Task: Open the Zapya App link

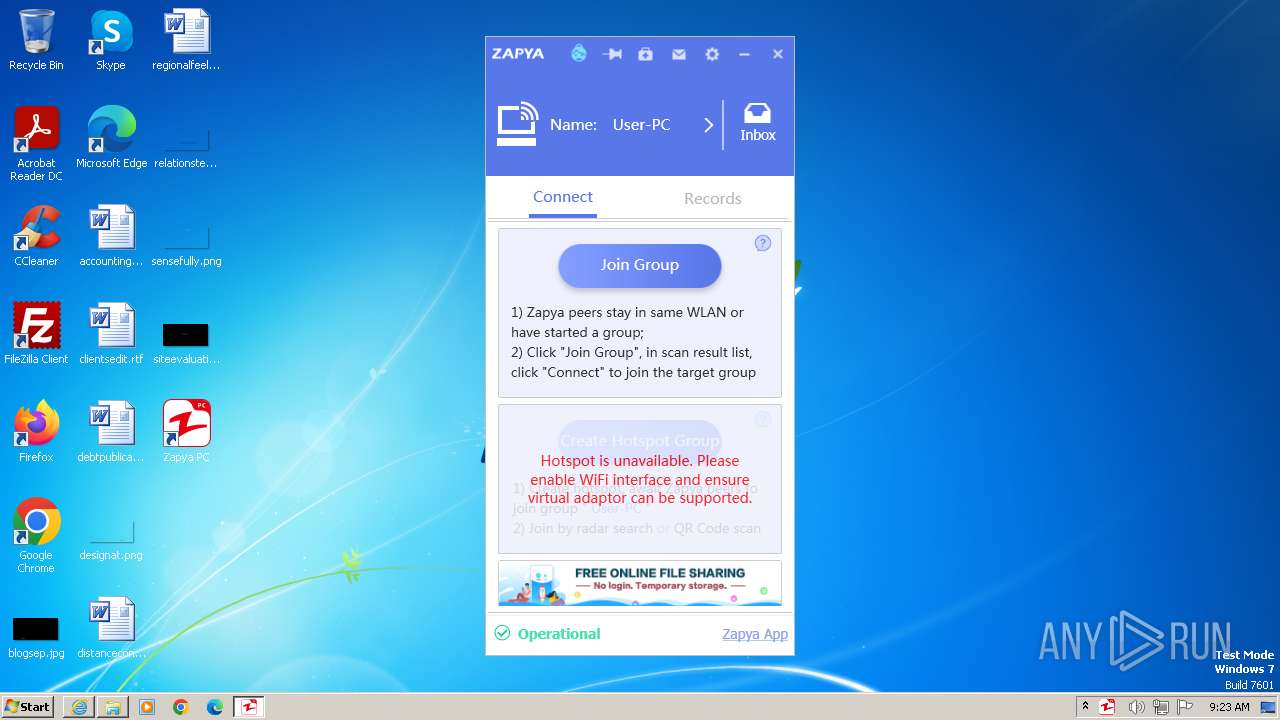Action: coord(755,634)
